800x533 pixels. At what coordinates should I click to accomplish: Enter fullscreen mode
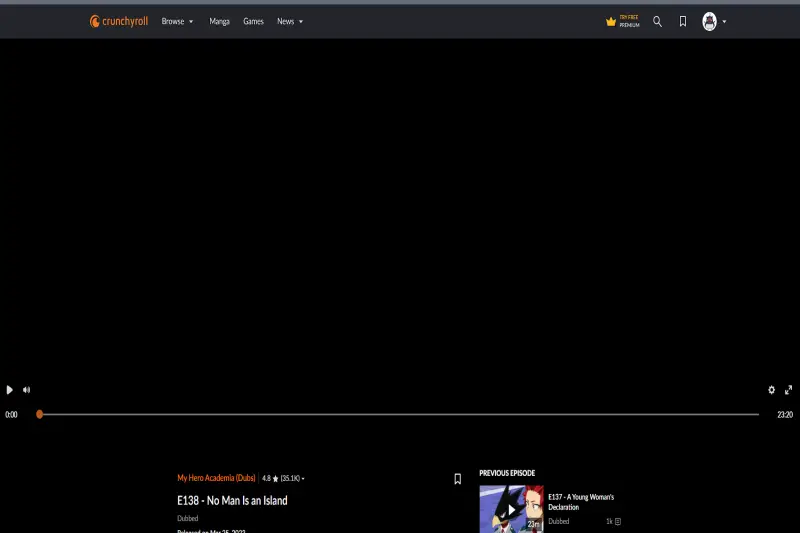point(788,390)
